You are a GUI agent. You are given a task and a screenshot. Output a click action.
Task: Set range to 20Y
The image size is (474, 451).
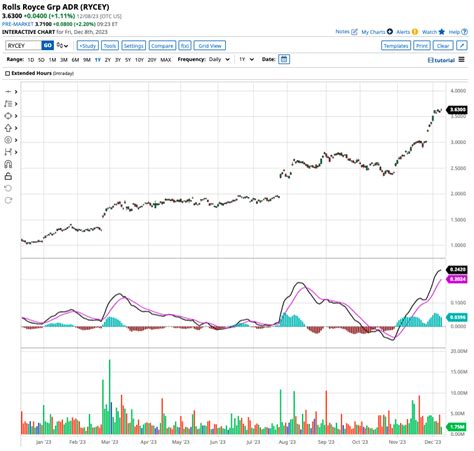[152, 60]
